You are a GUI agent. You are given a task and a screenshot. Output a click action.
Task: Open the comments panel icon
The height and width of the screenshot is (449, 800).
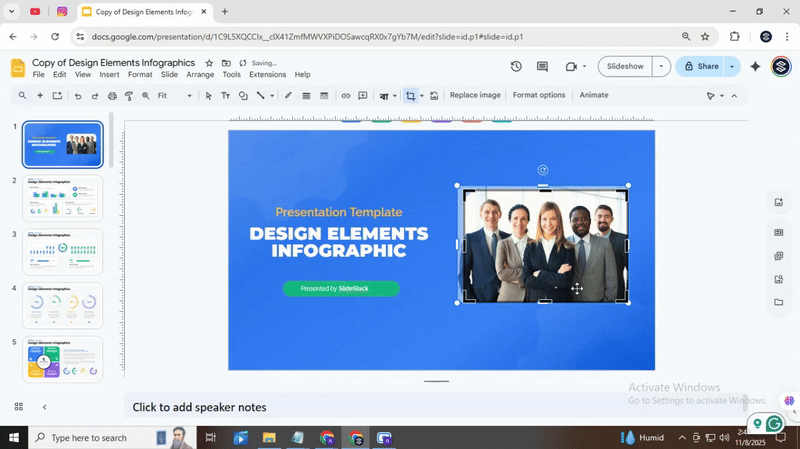pos(542,67)
